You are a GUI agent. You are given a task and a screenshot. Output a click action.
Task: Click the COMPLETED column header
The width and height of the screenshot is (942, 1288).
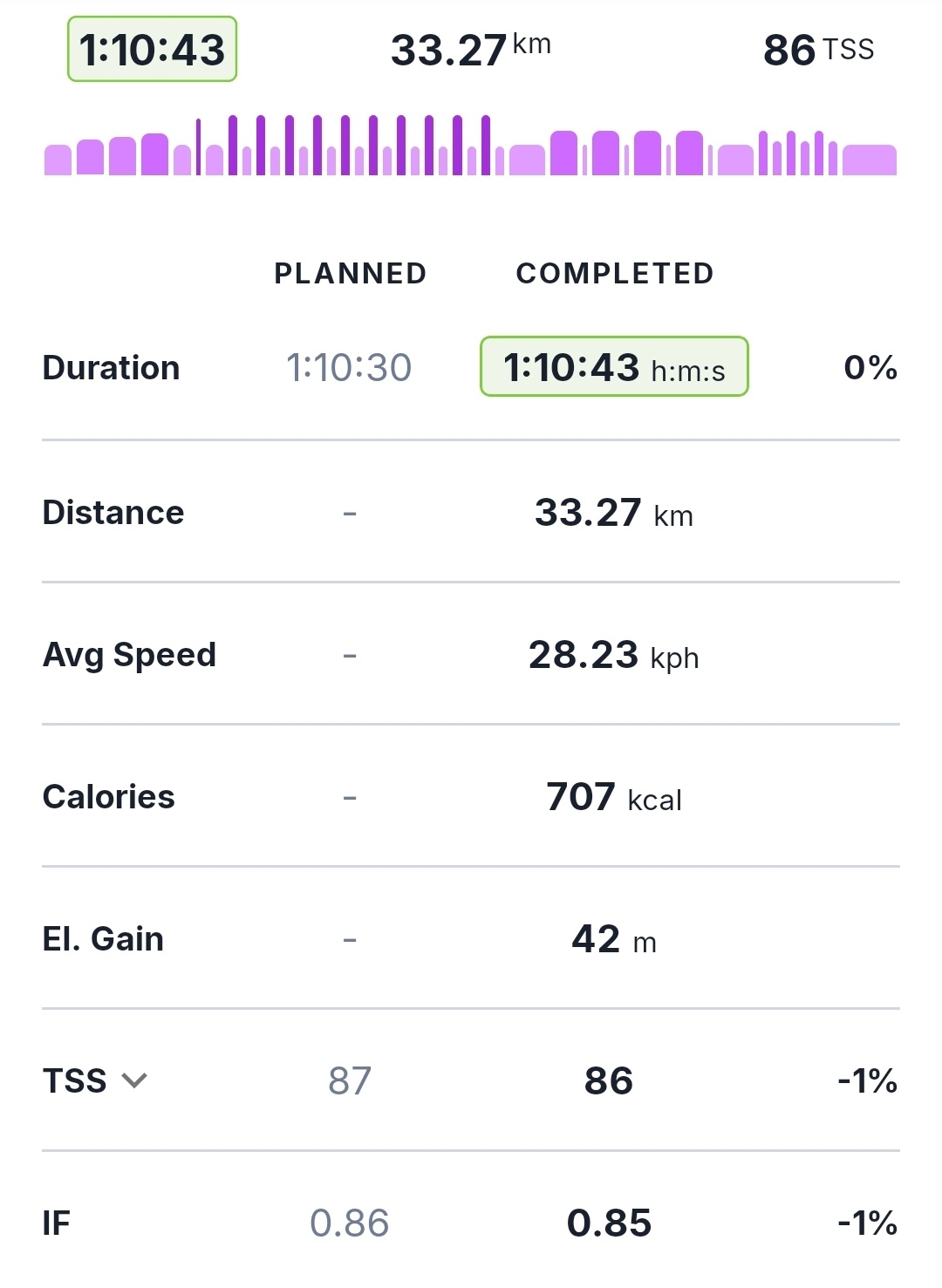[x=615, y=274]
